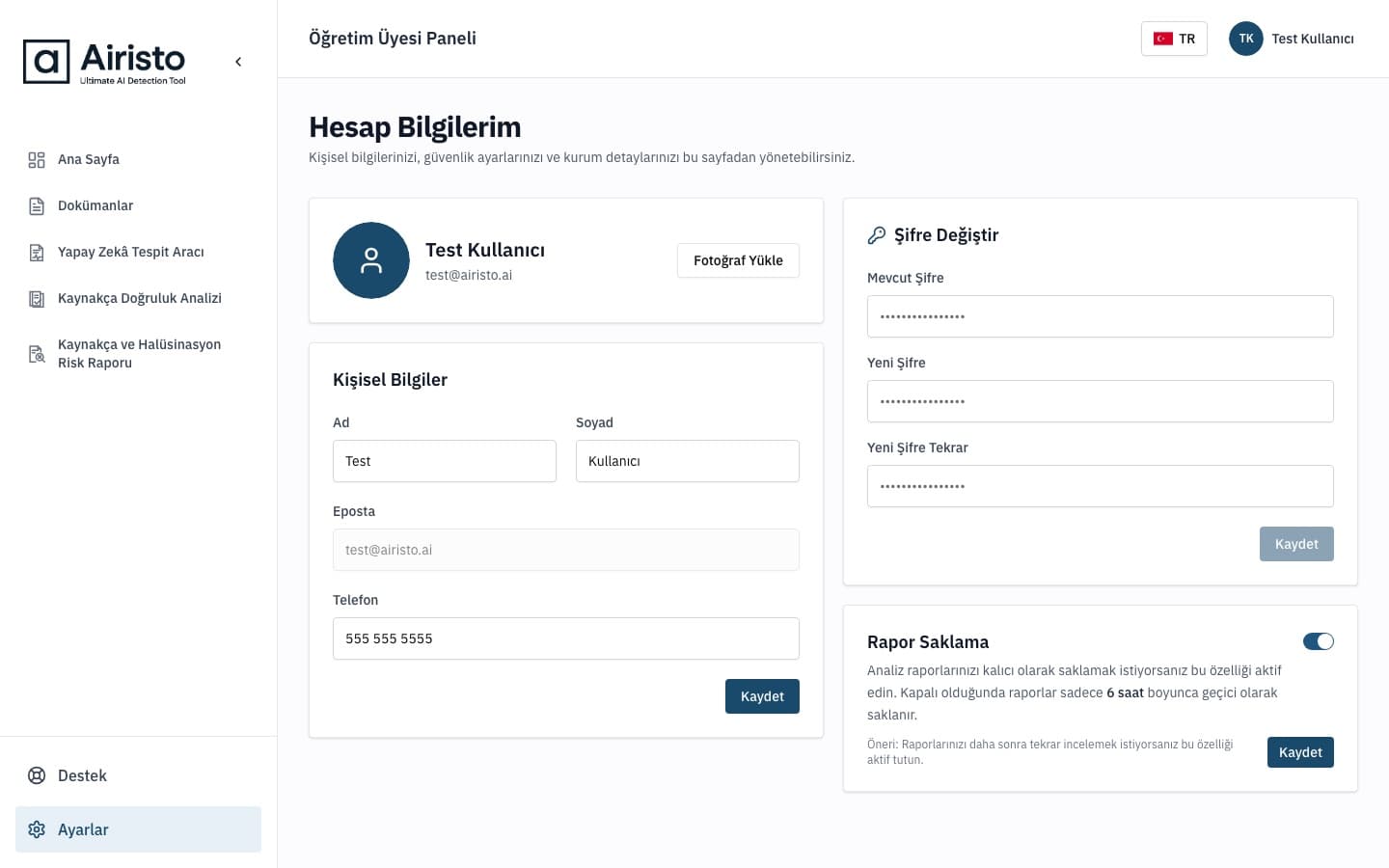This screenshot has width=1389, height=868.
Task: Click the Ana Sayfa dashboard icon
Action: (37, 160)
